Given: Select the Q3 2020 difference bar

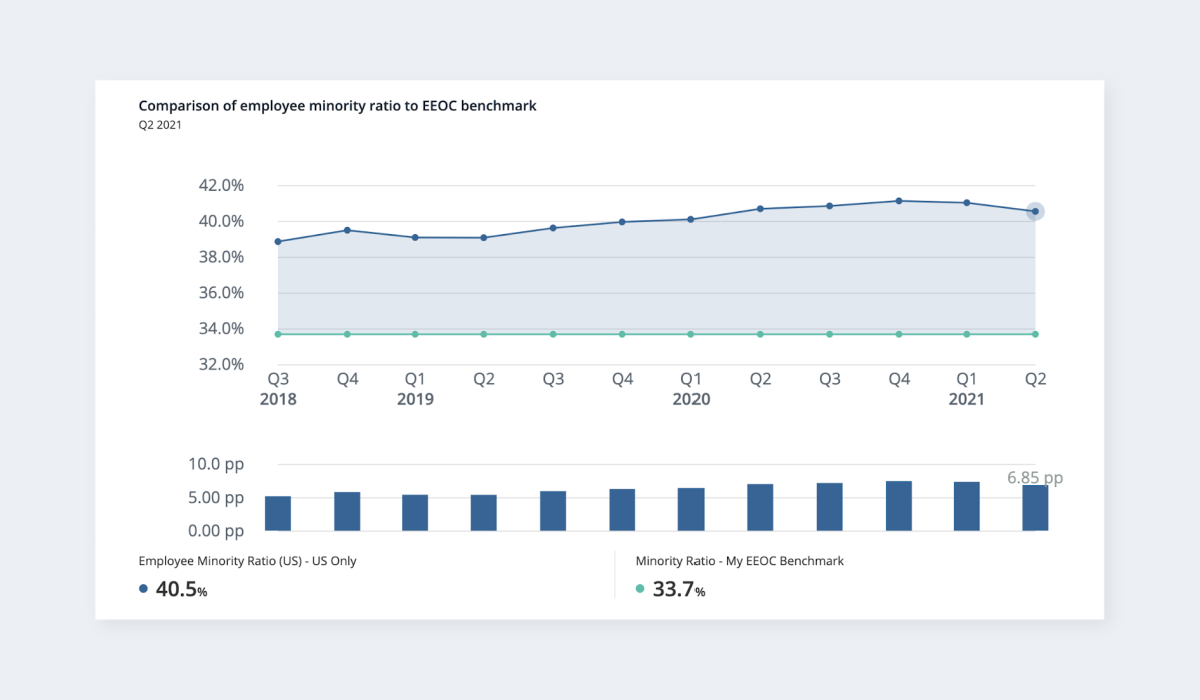Looking at the screenshot, I should pyautogui.click(x=829, y=507).
